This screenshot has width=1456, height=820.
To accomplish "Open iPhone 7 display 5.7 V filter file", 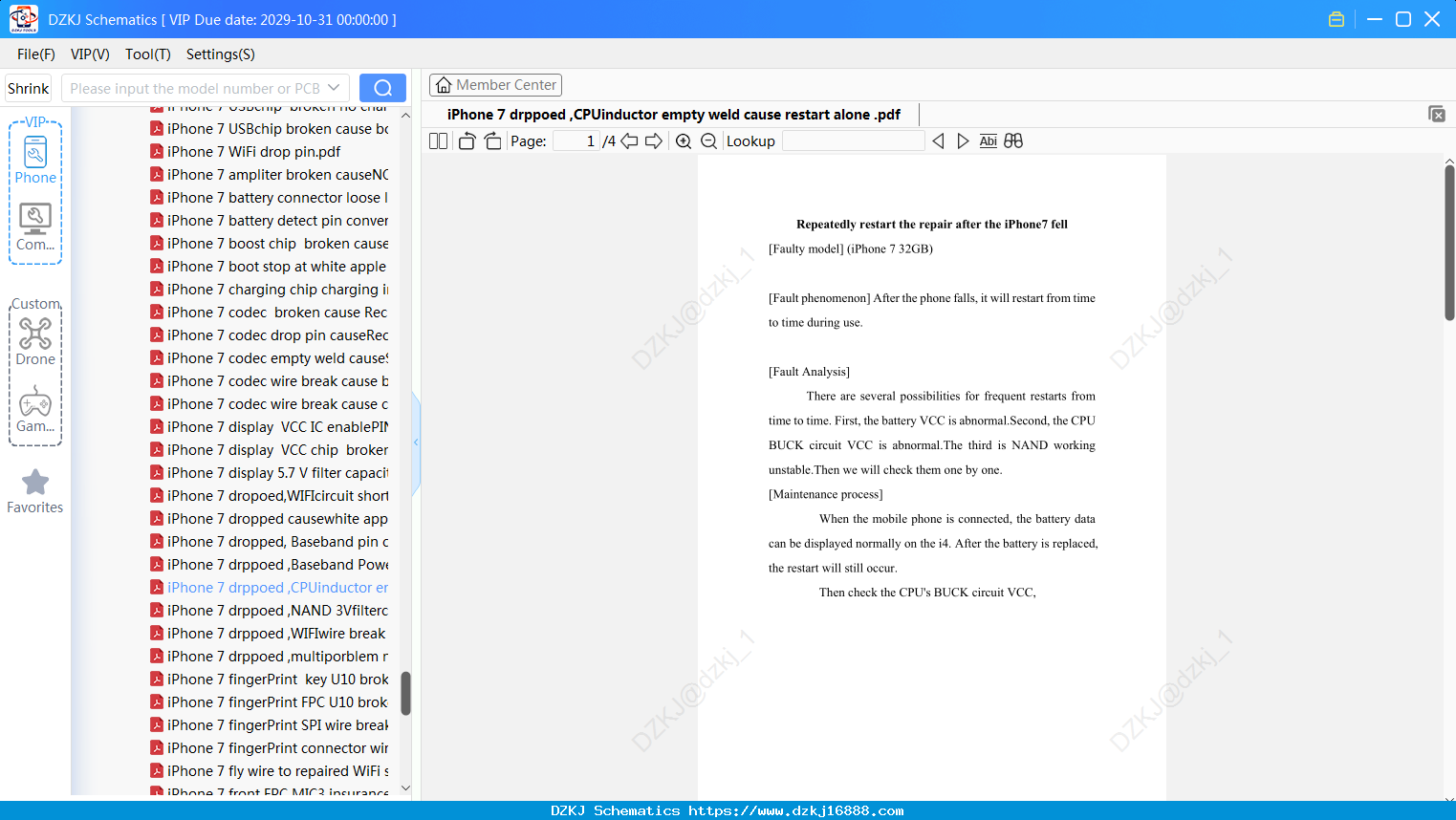I will 269,473.
